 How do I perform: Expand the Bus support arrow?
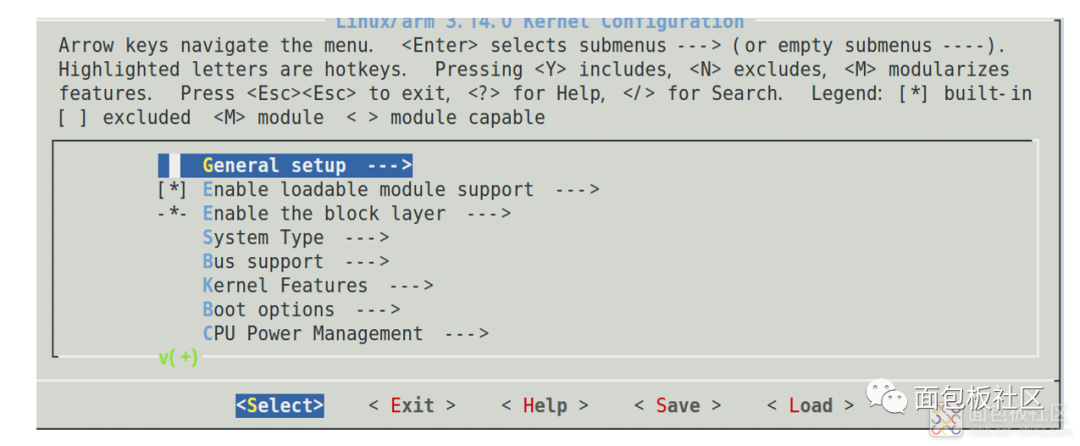click(x=367, y=262)
